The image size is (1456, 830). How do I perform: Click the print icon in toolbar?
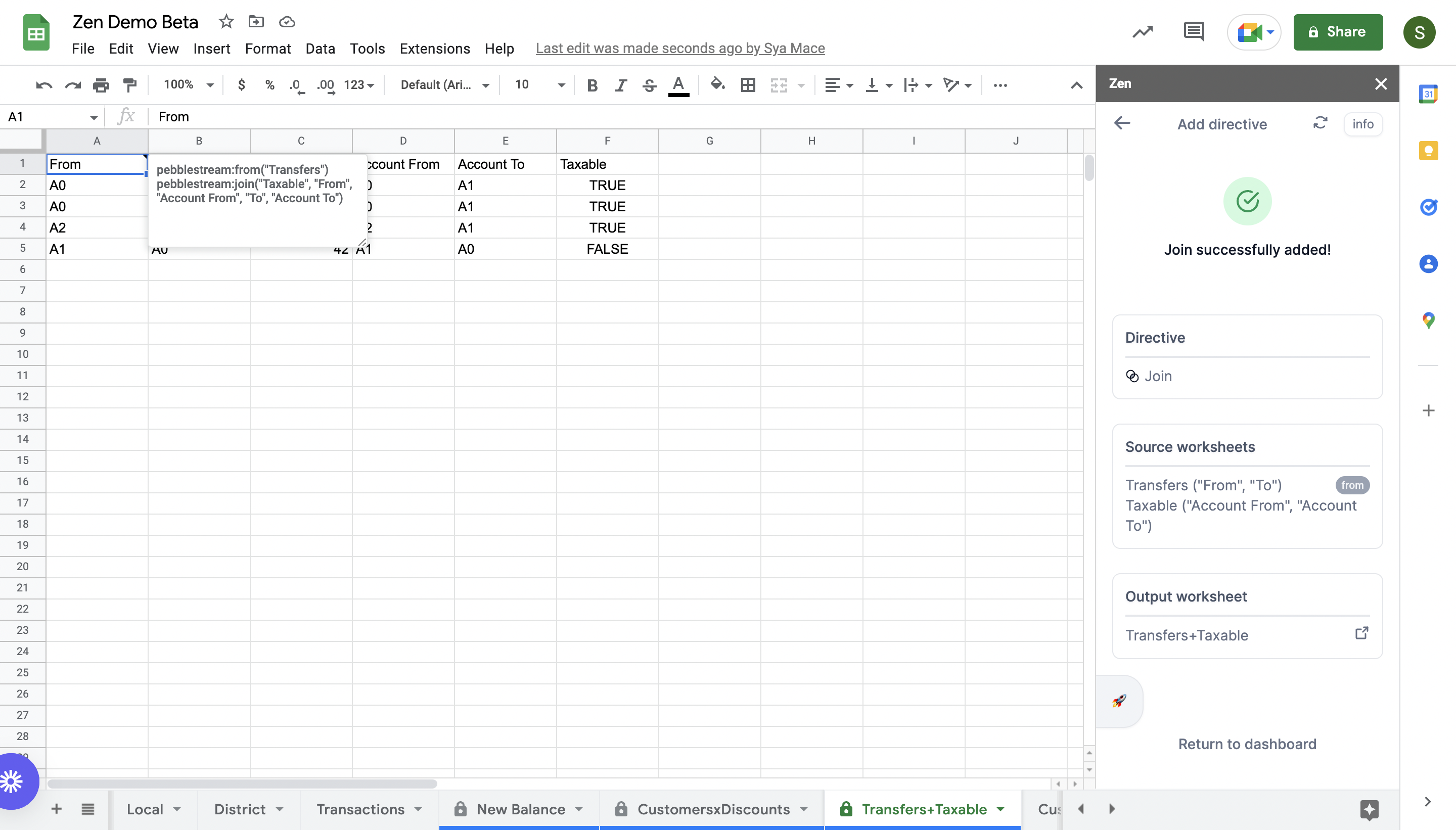pyautogui.click(x=101, y=85)
